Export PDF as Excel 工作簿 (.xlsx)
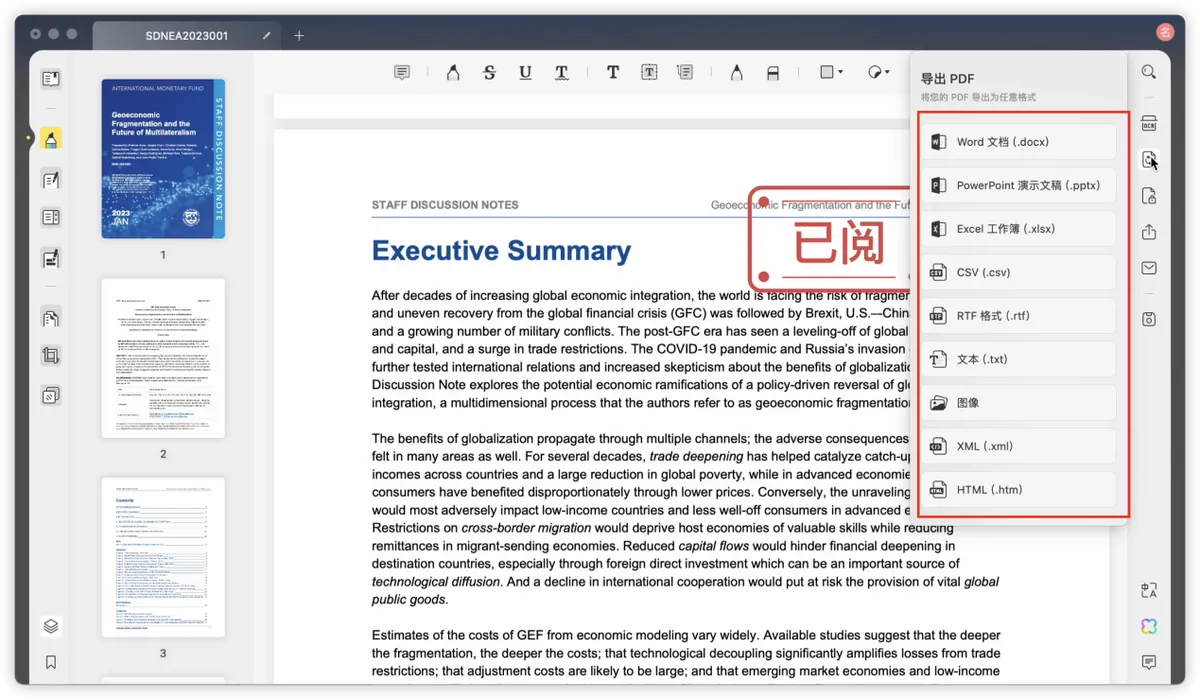 point(1018,229)
